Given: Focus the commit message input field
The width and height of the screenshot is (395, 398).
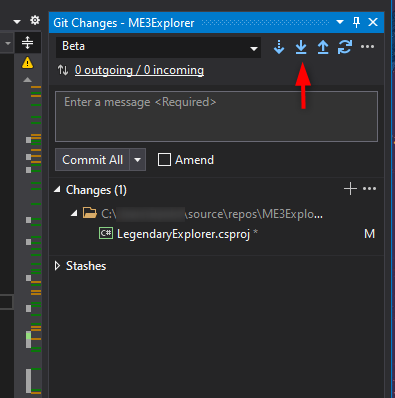Looking at the screenshot, I should 216,117.
